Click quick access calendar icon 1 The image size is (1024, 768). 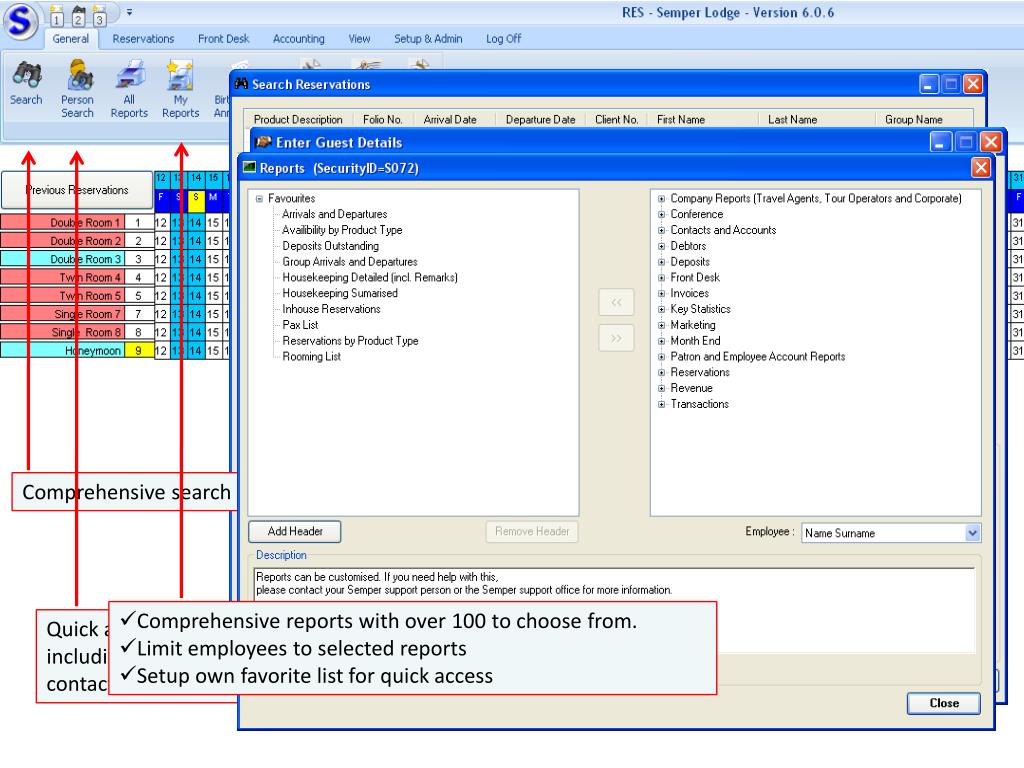(x=57, y=16)
